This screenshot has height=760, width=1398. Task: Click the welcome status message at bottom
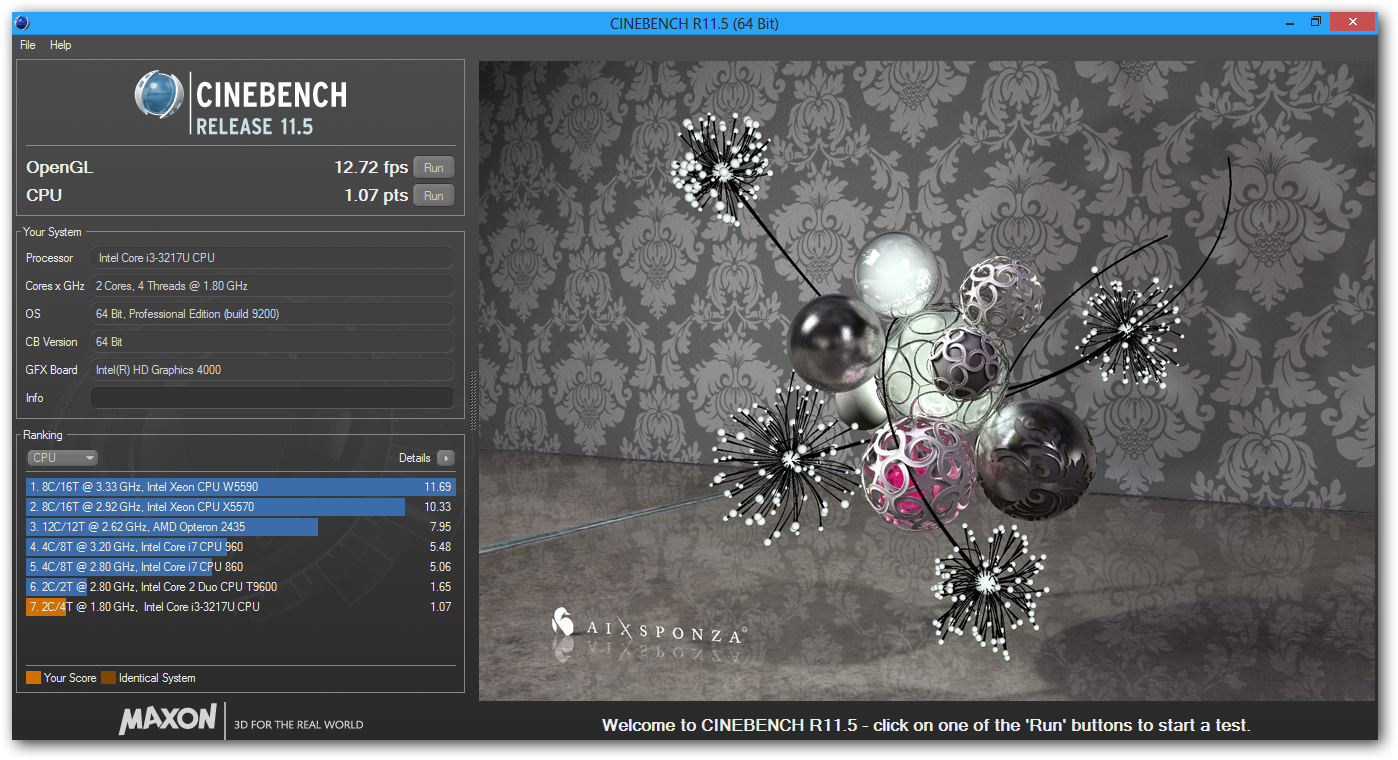click(x=926, y=725)
